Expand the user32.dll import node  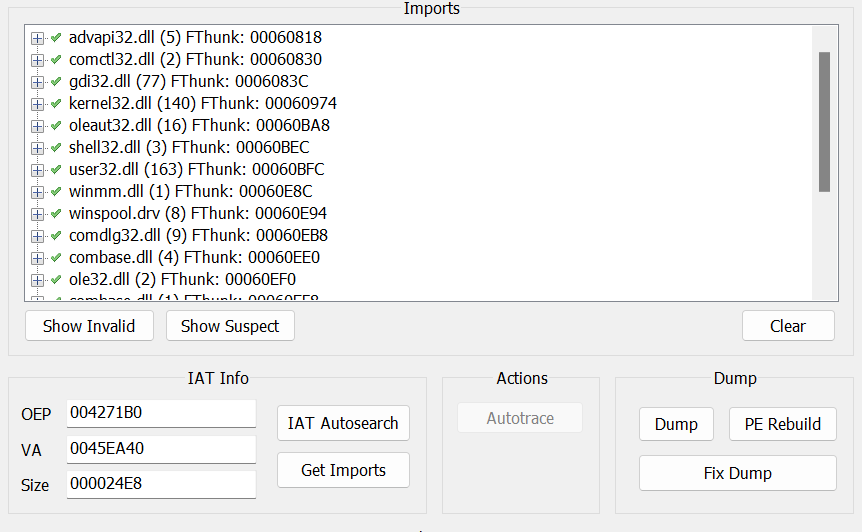pyautogui.click(x=37, y=170)
